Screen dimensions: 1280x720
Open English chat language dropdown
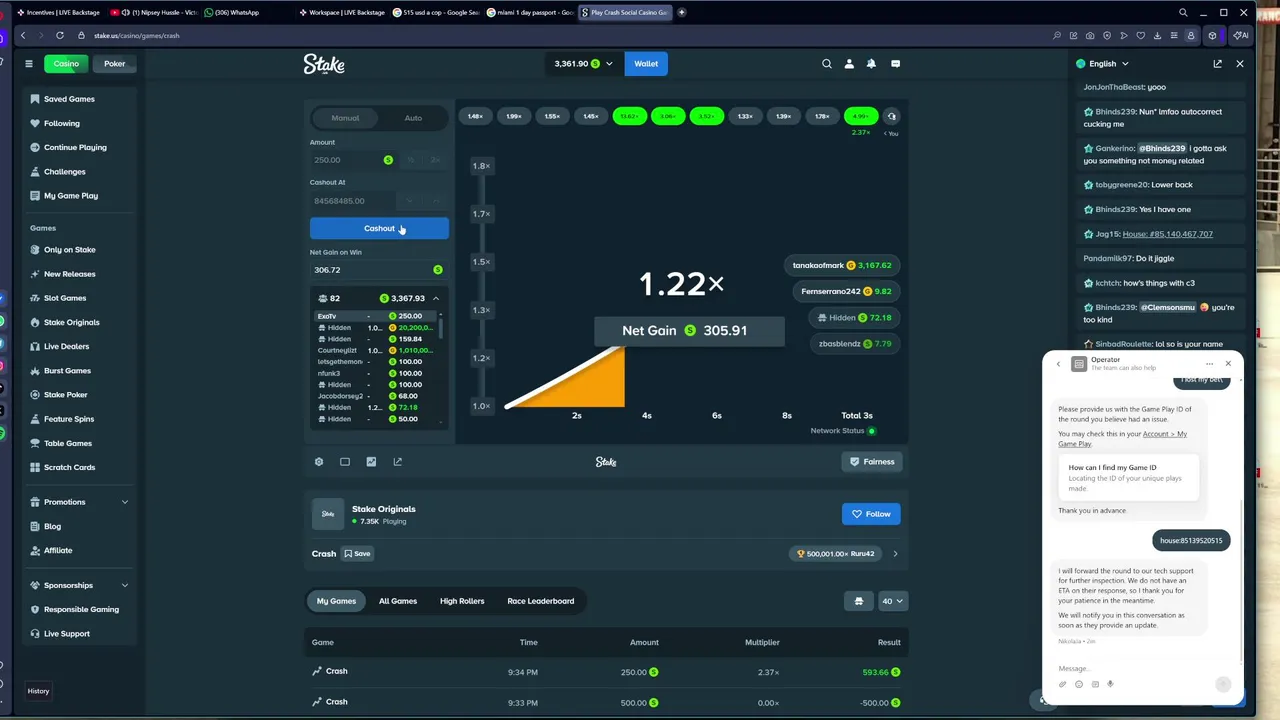(x=1102, y=63)
